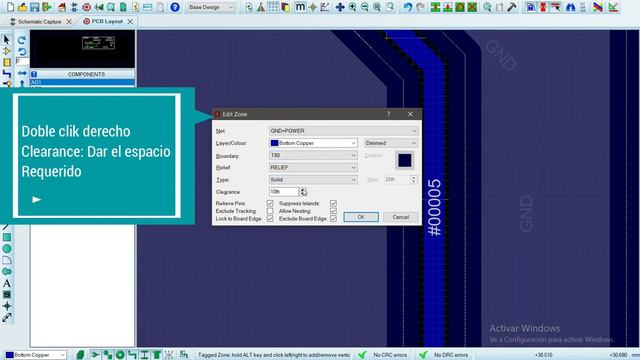Click the rotate clockwise icon
The height and width of the screenshot is (360, 640).
(x=22, y=40)
